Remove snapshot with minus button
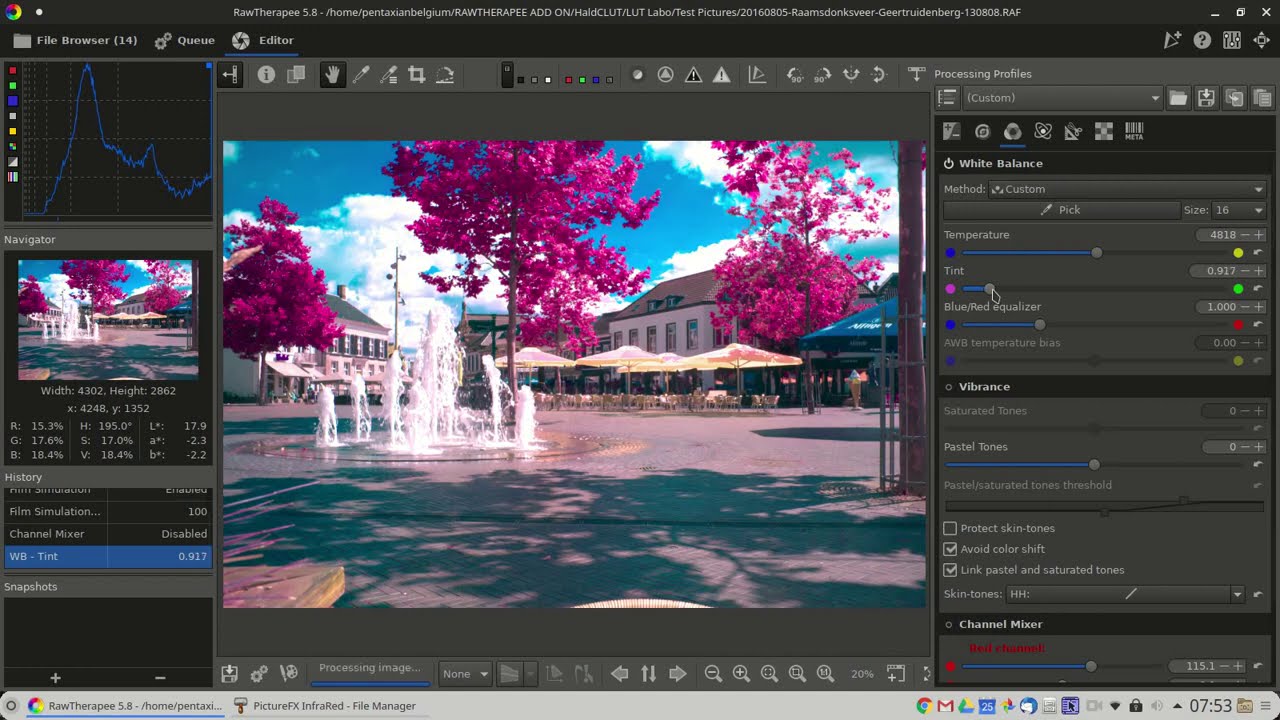Image resolution: width=1280 pixels, height=720 pixels. [x=160, y=677]
